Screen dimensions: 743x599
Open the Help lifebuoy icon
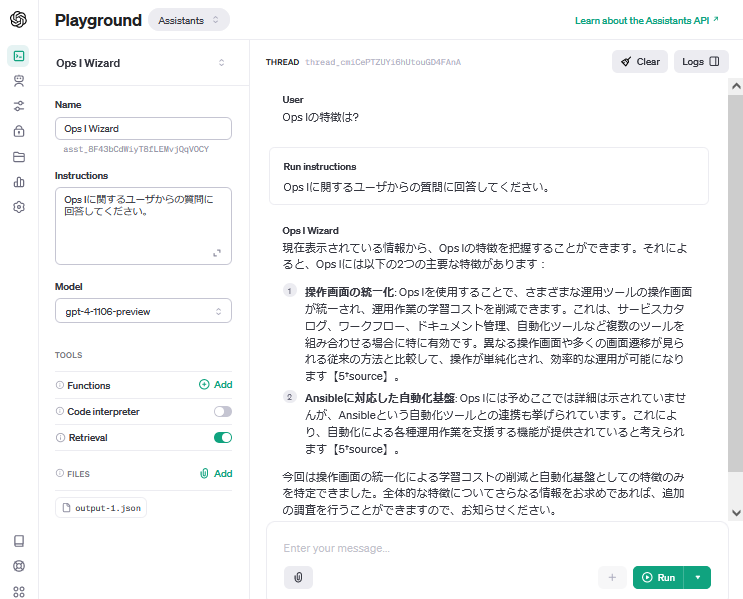[x=18, y=566]
